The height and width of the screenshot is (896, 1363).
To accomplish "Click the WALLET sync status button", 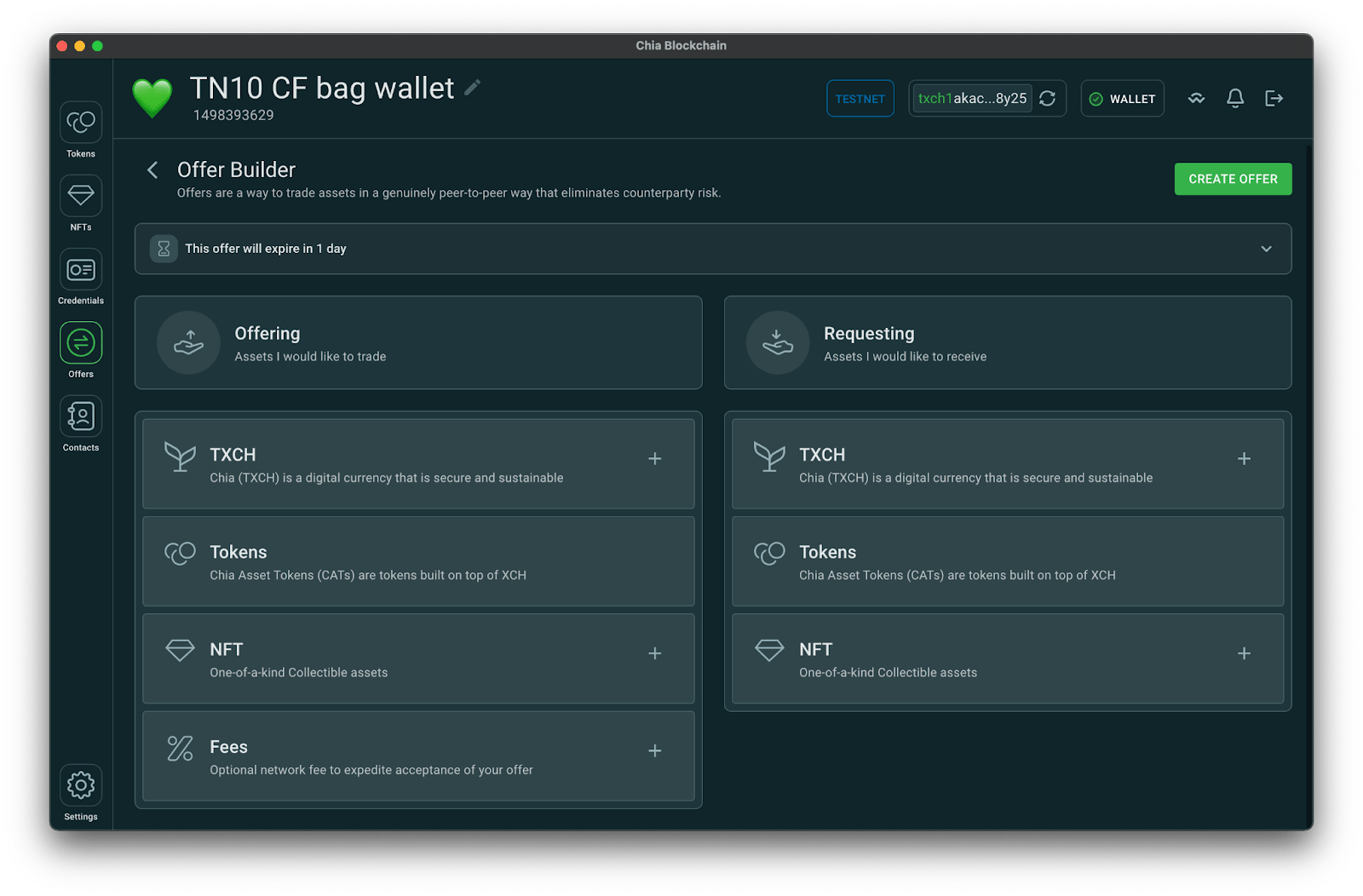I will click(1122, 99).
